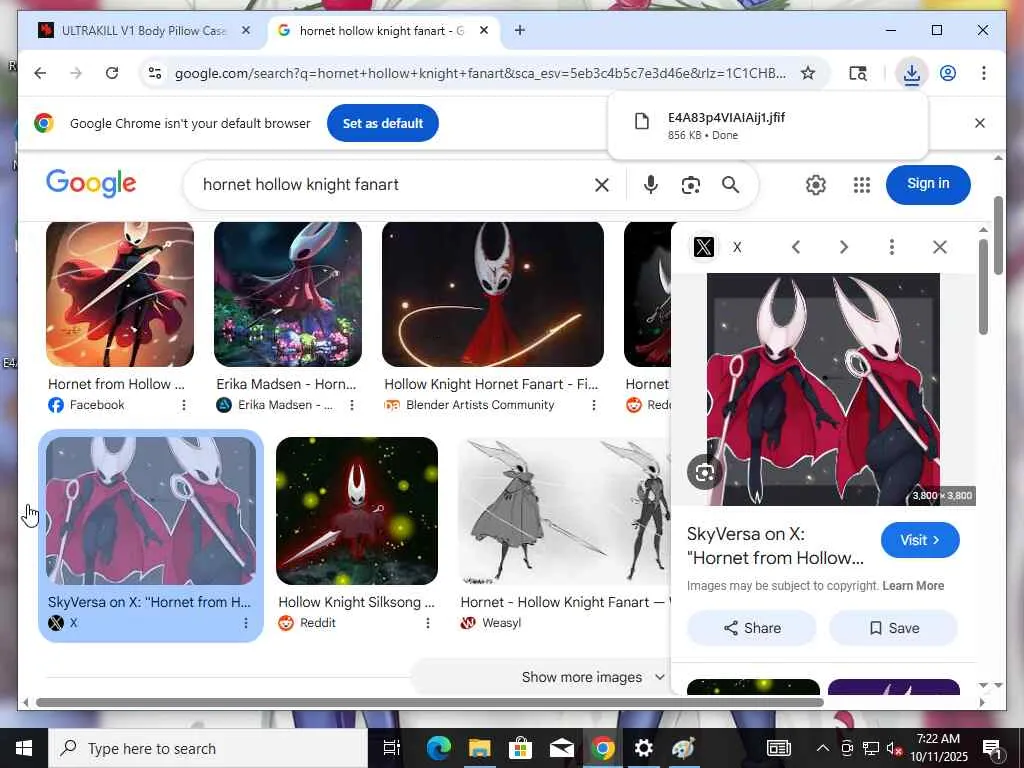The image size is (1024, 768).
Task: Open preview panel more options
Action: click(891, 247)
